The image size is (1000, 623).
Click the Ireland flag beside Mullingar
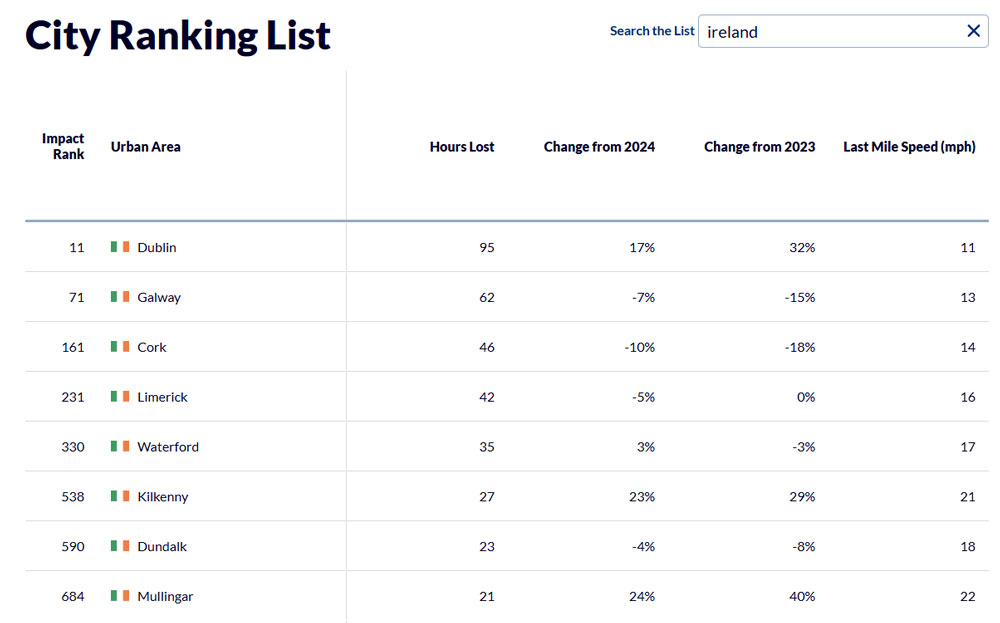[x=120, y=597]
